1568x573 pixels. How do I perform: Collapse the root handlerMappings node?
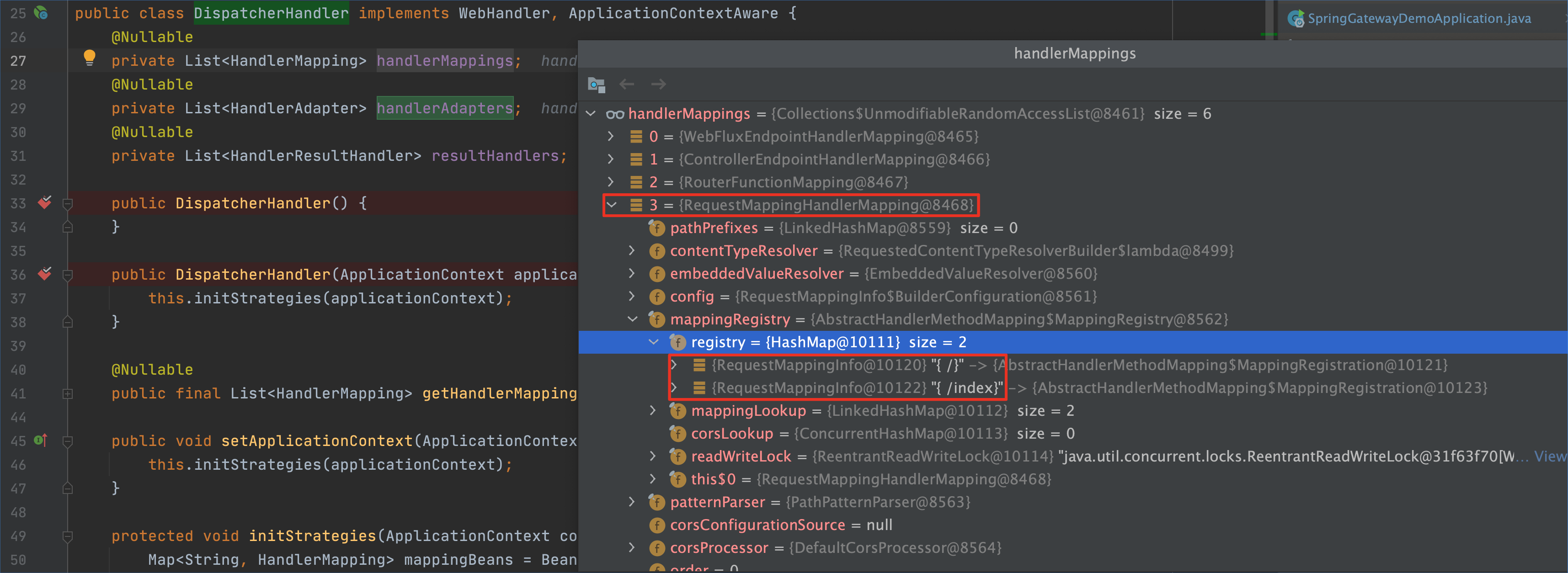point(591,114)
